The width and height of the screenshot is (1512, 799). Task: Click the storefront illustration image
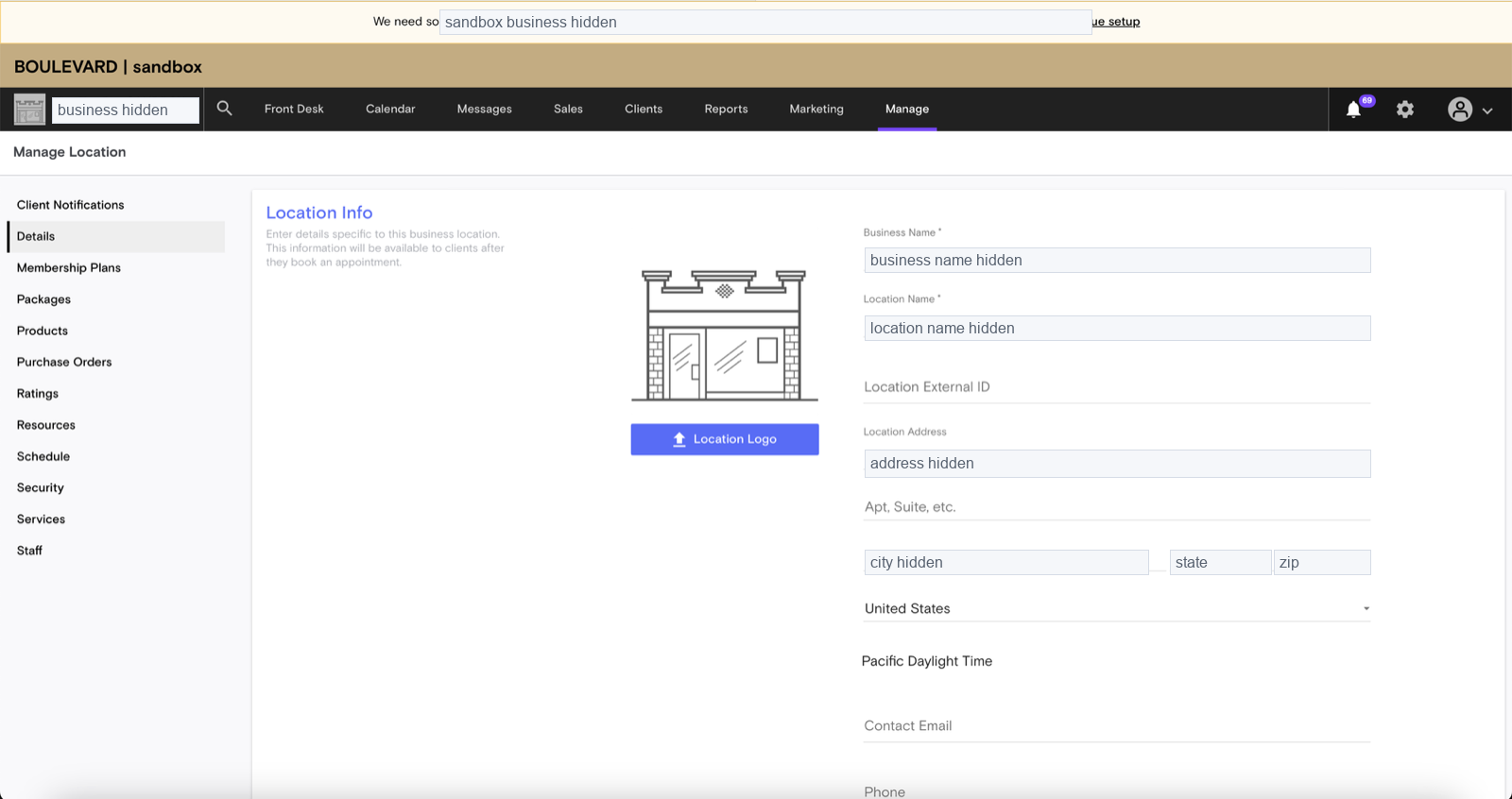click(725, 335)
